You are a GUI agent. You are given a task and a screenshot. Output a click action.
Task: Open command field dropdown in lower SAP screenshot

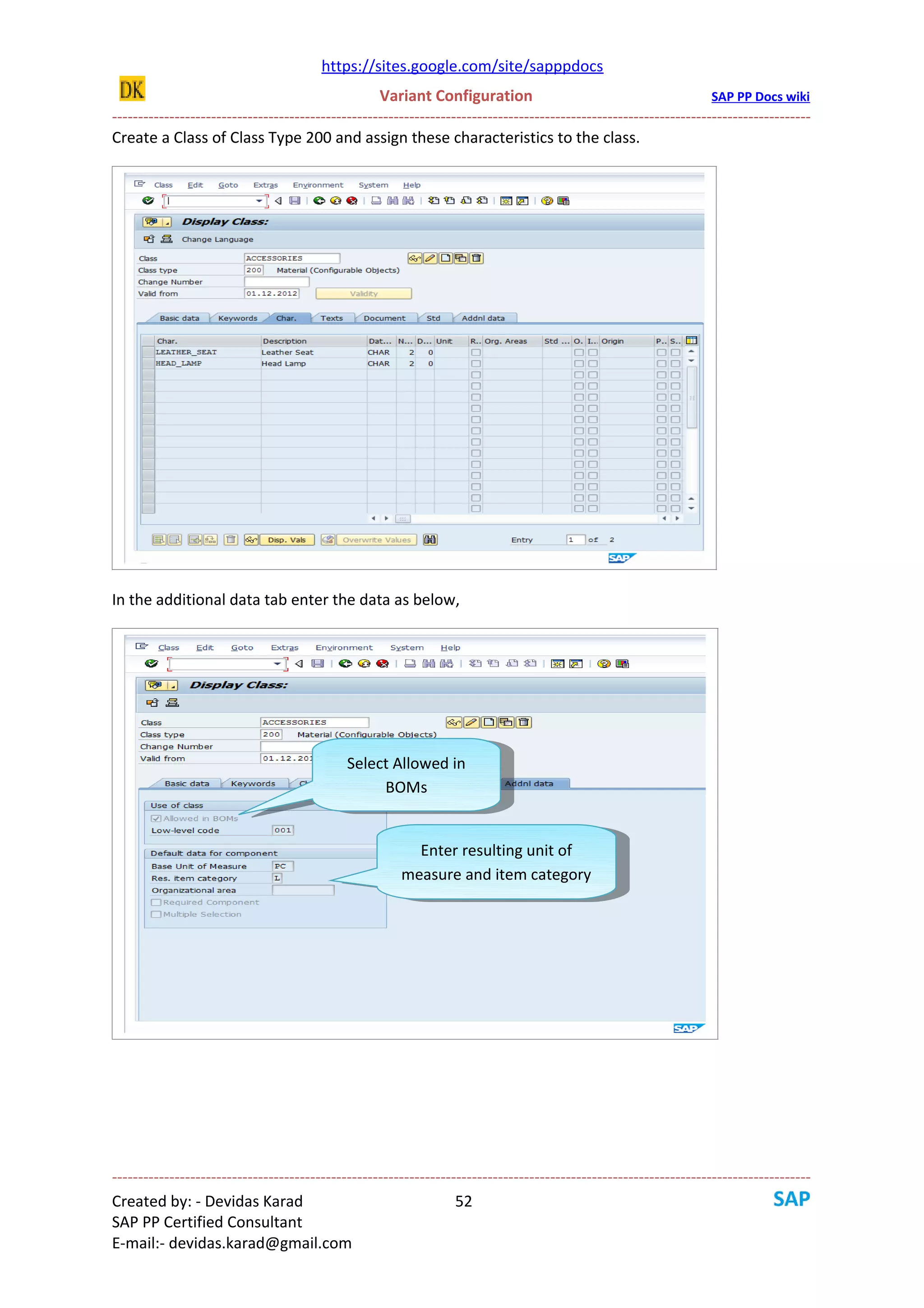(x=277, y=663)
